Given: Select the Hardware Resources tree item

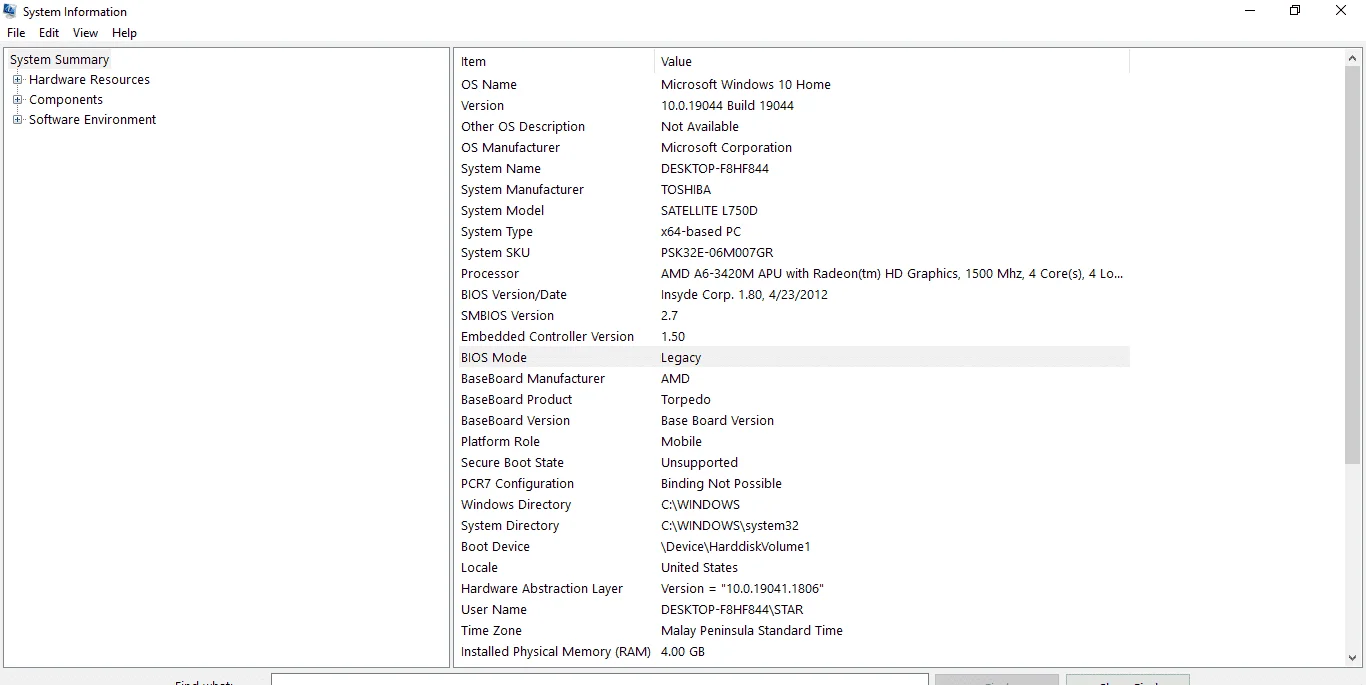Looking at the screenshot, I should tap(89, 80).
